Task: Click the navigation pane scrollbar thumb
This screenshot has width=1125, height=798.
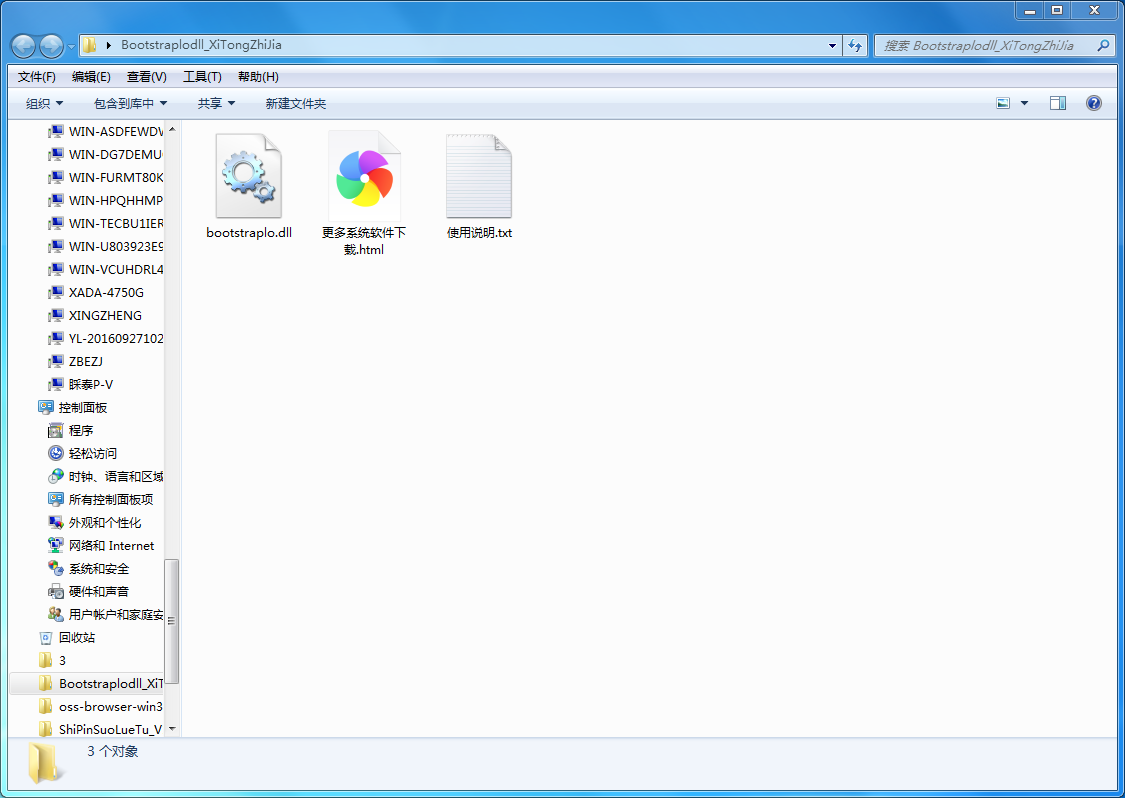Action: click(172, 621)
